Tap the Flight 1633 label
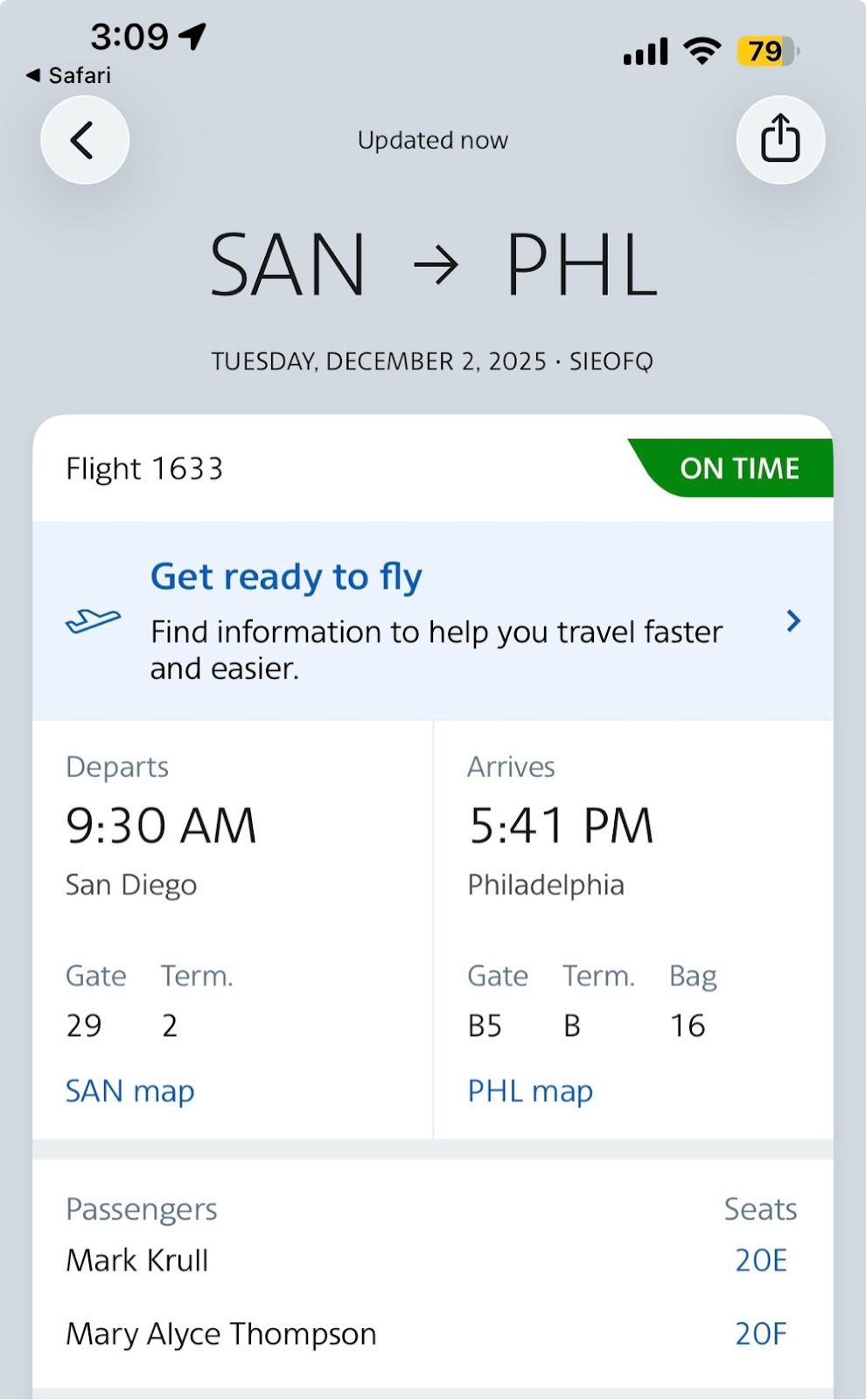The image size is (866, 1400). 144,468
